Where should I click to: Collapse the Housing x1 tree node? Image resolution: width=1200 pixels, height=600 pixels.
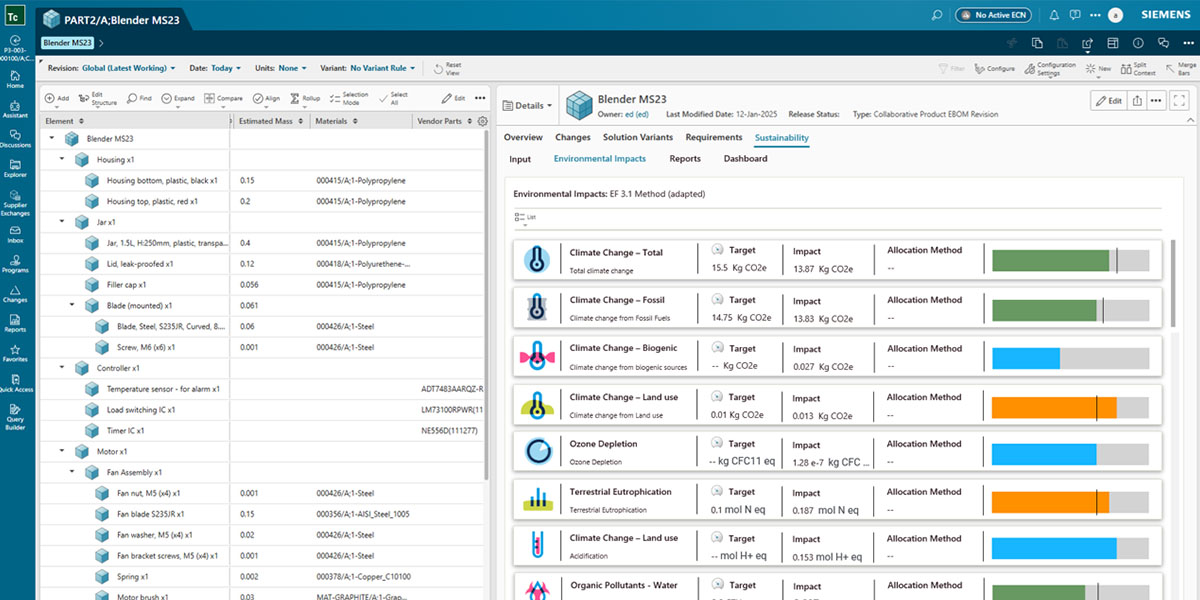tap(61, 159)
